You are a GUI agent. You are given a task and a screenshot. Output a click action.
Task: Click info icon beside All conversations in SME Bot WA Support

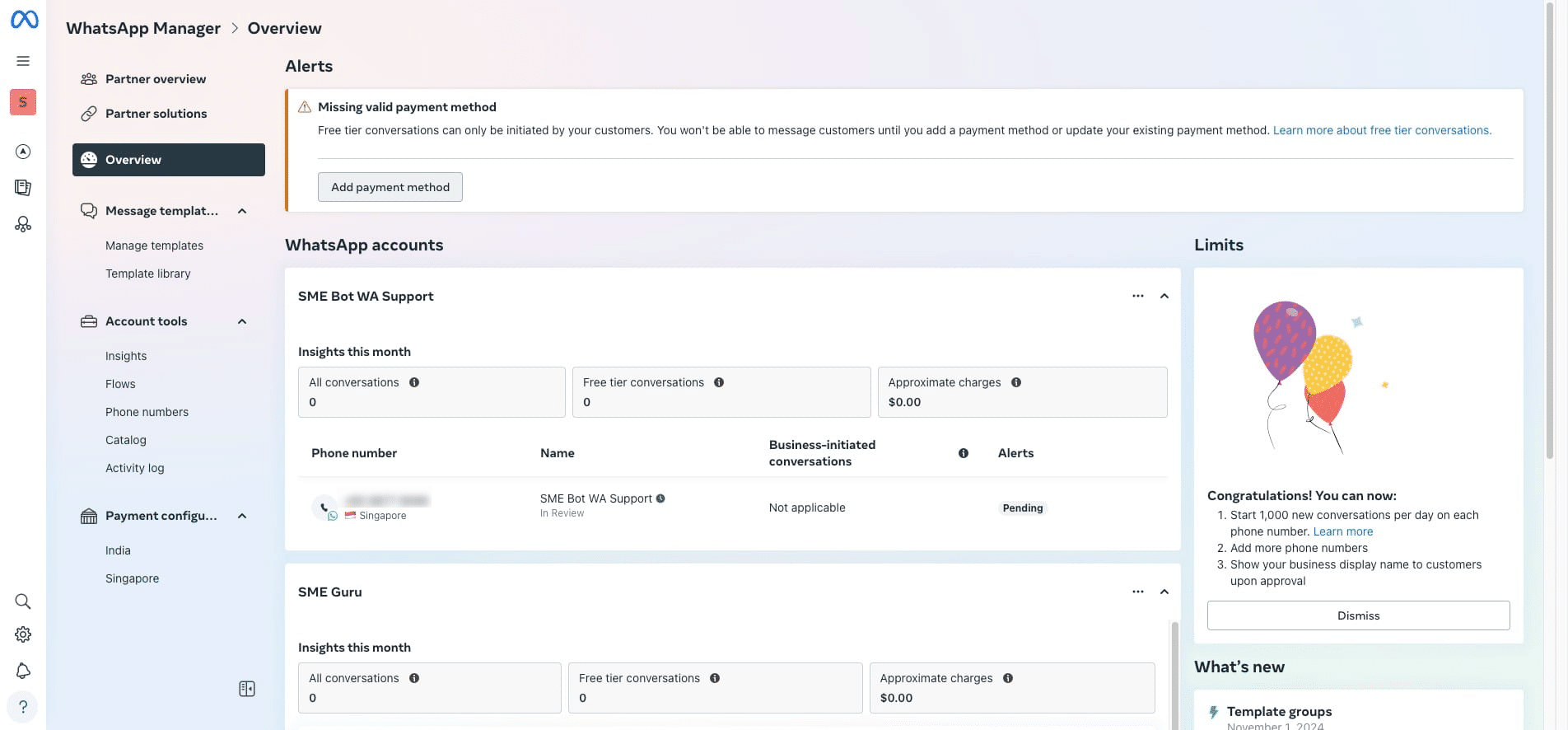coord(414,382)
